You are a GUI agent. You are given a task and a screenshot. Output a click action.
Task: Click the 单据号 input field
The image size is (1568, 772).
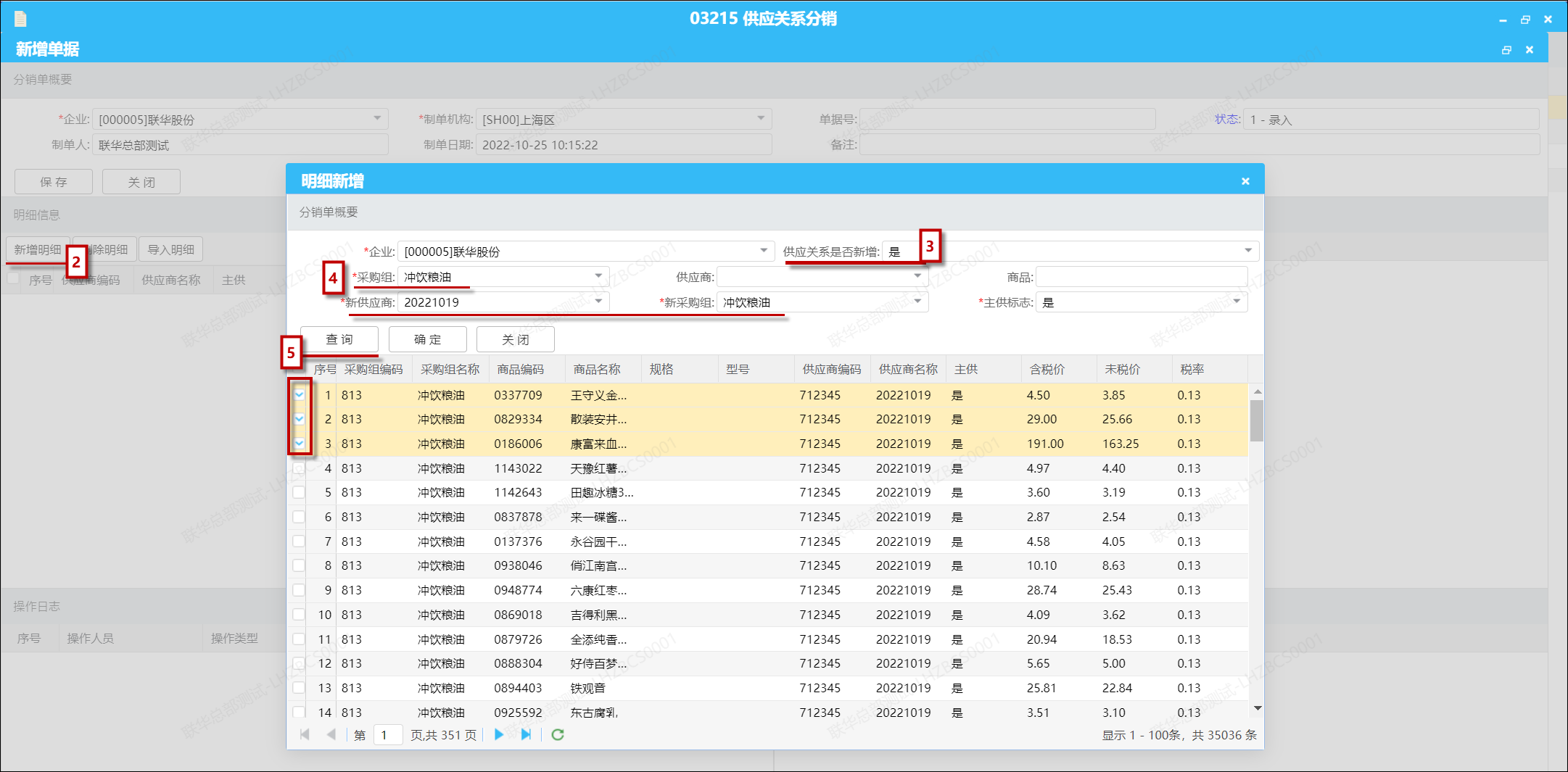(x=1007, y=119)
